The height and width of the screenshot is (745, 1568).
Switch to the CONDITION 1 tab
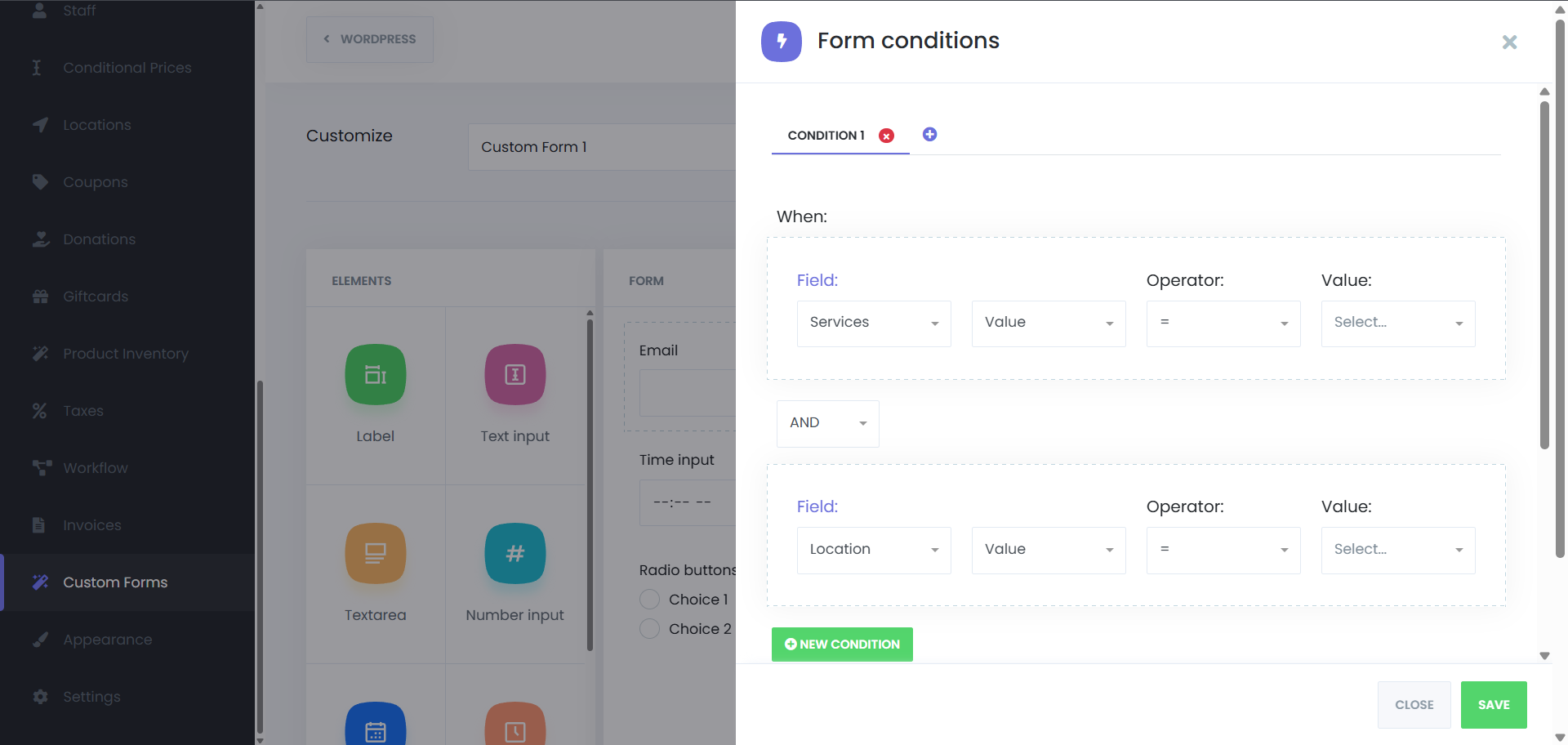(x=826, y=136)
